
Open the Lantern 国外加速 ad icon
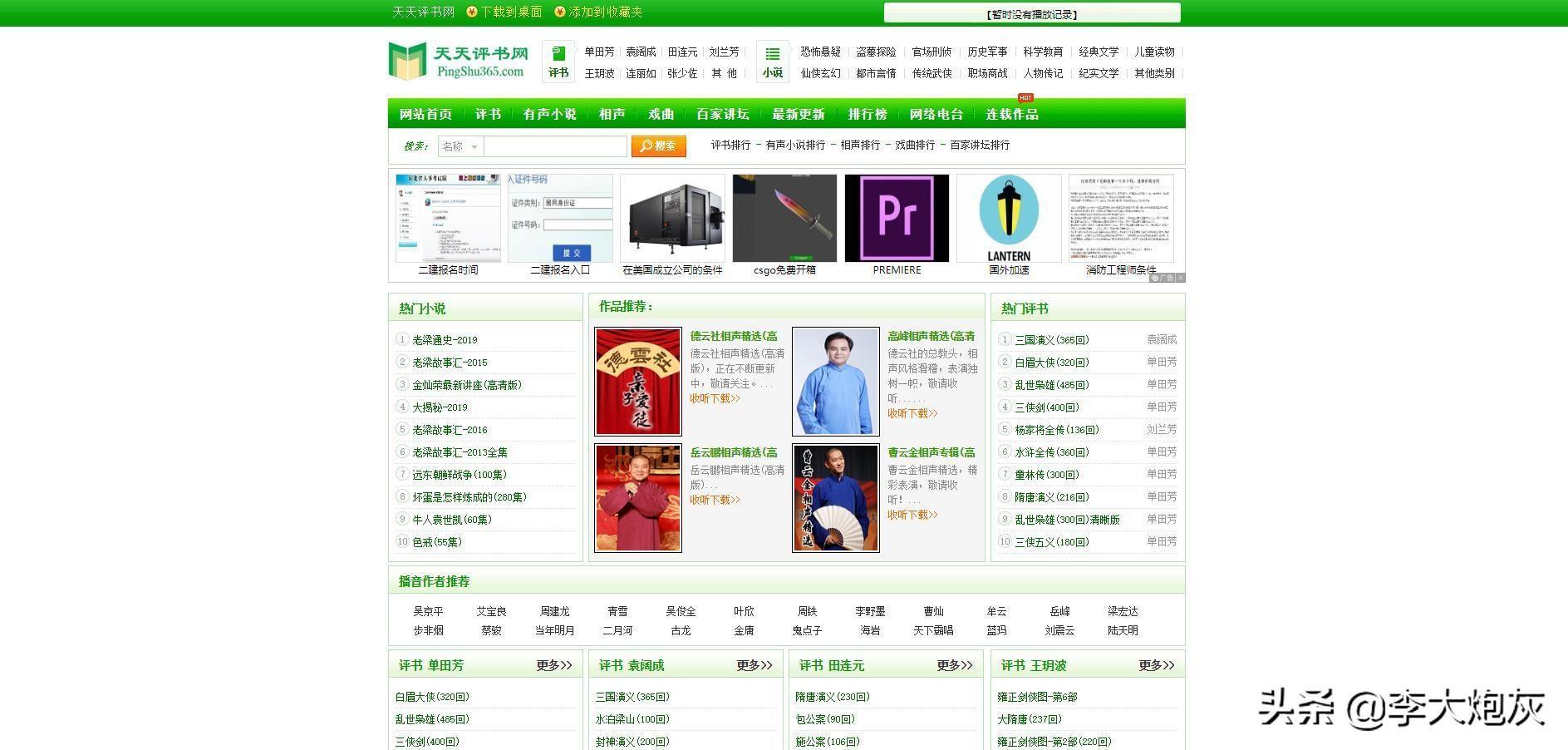[1009, 218]
